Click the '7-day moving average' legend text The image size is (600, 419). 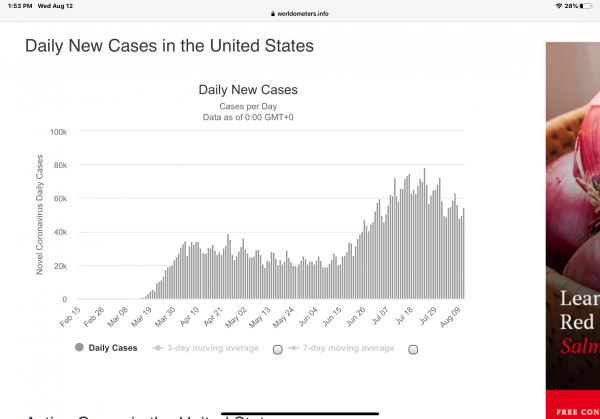[347, 348]
